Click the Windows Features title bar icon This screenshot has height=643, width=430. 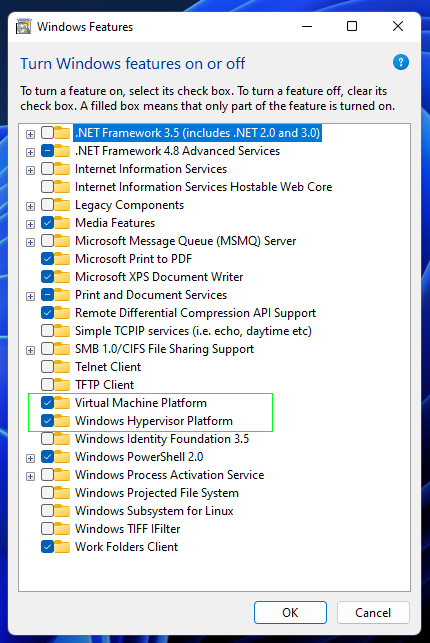coord(23,27)
